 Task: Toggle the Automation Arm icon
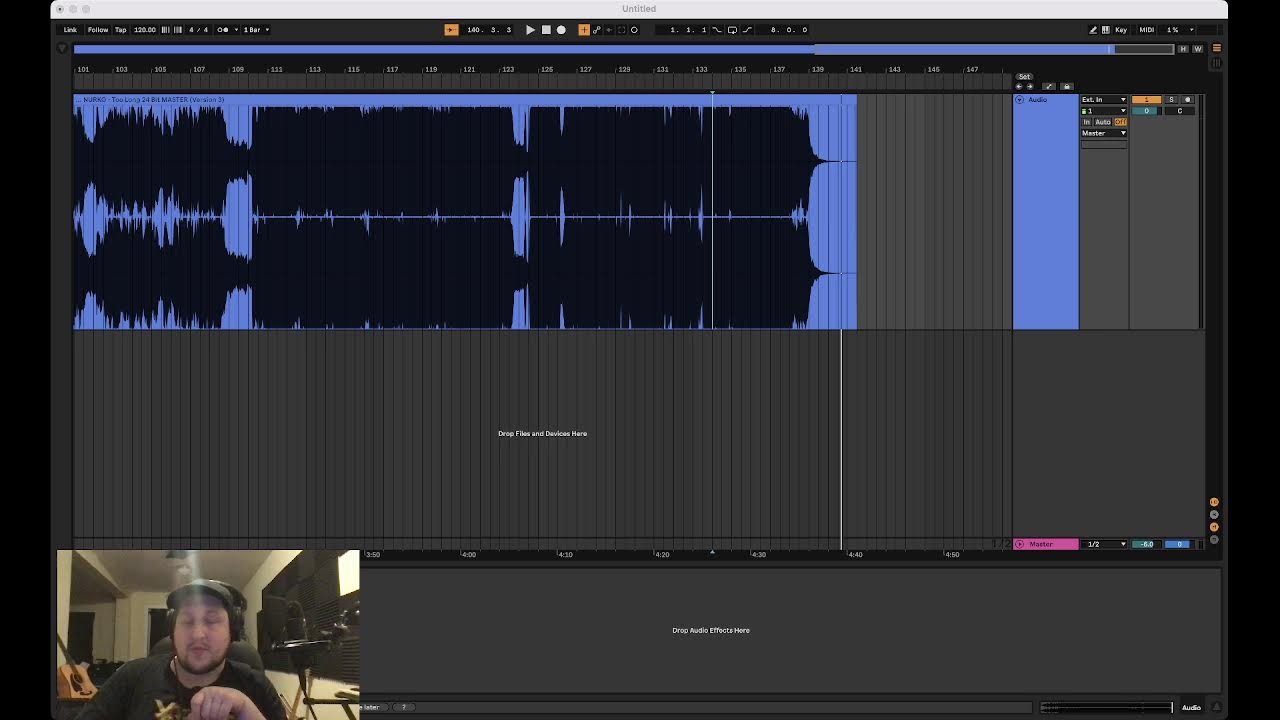click(x=597, y=30)
